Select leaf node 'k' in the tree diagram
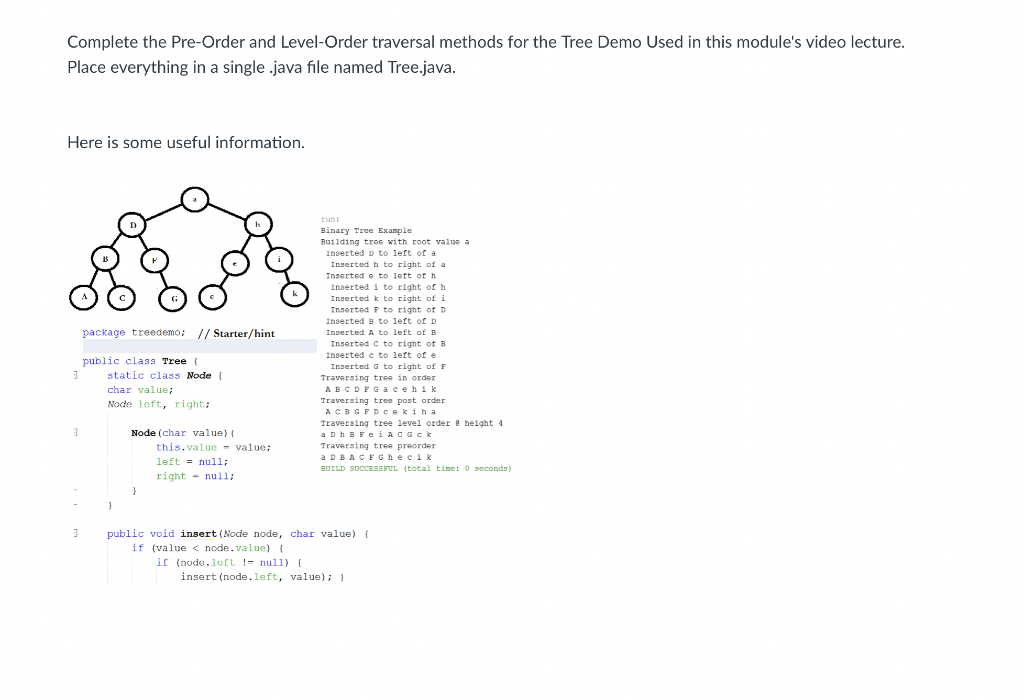 click(x=294, y=294)
